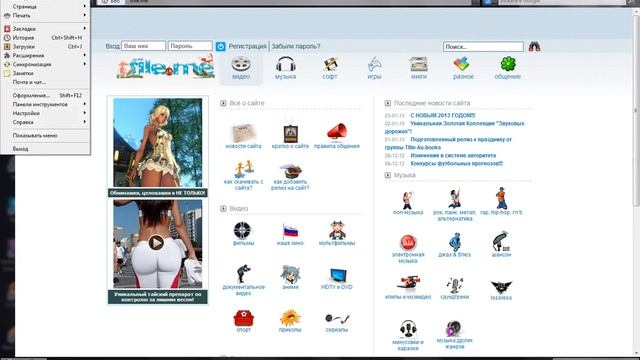Open наше кино flag icon
This screenshot has width=640, height=360.
[290, 231]
